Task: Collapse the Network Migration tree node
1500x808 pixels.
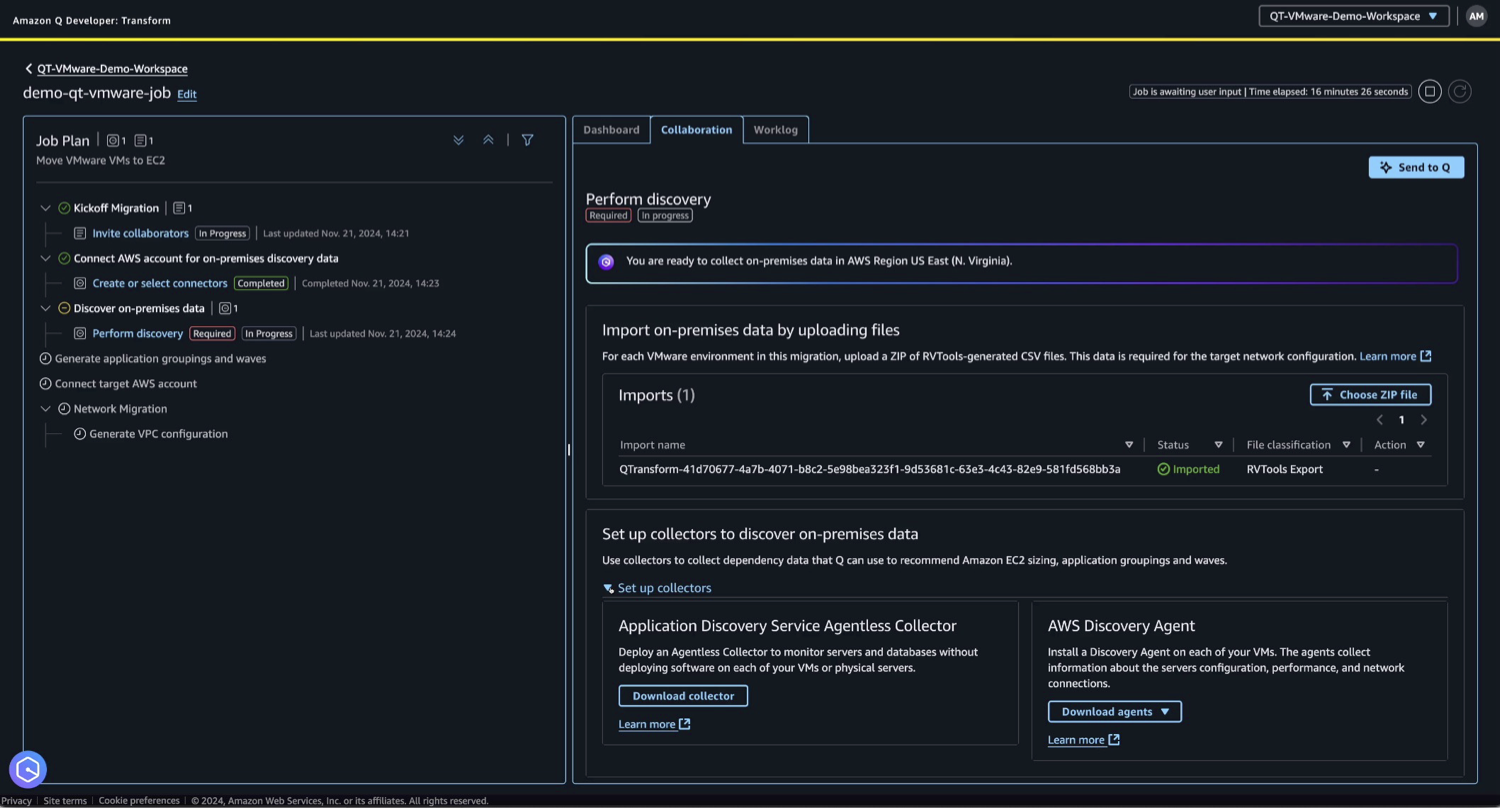Action: pyautogui.click(x=45, y=409)
